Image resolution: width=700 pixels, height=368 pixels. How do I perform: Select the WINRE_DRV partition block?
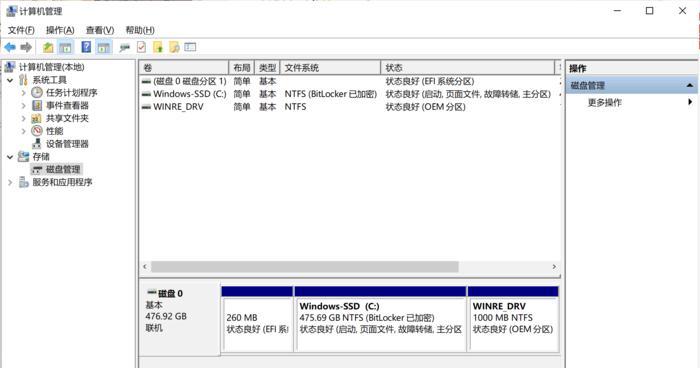coord(513,319)
